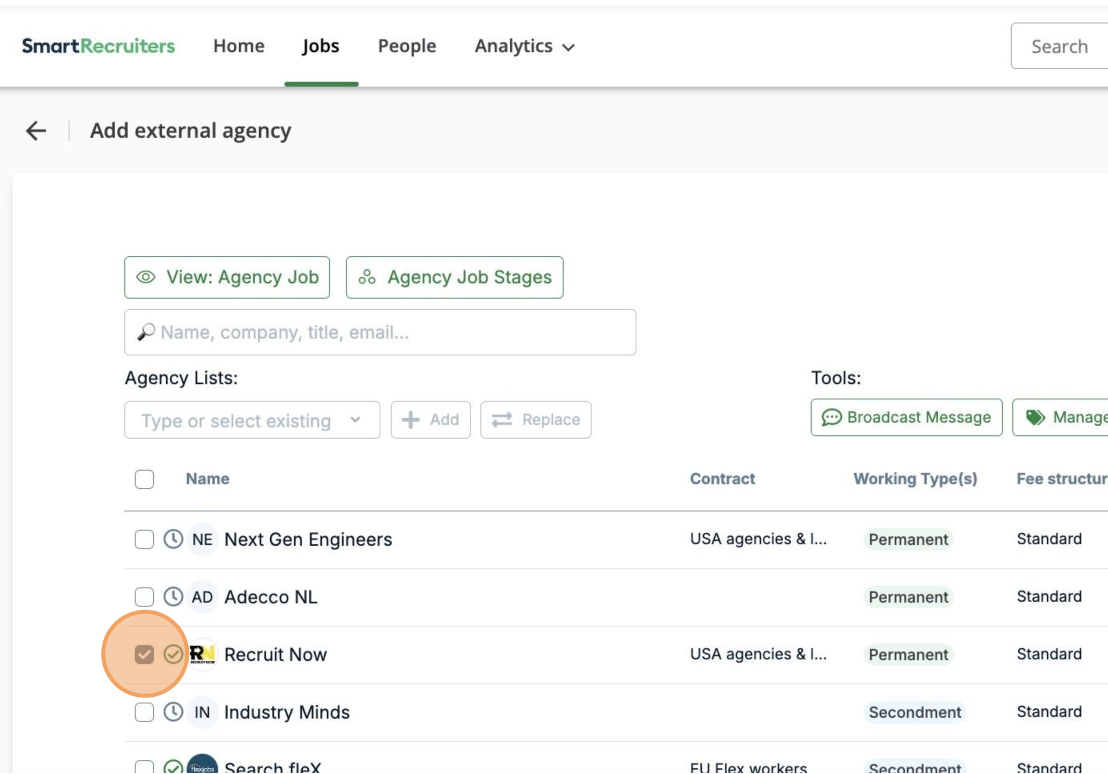Sort by the Working Type(s) column header
Image resolution: width=1108 pixels, height=774 pixels.
click(x=915, y=479)
